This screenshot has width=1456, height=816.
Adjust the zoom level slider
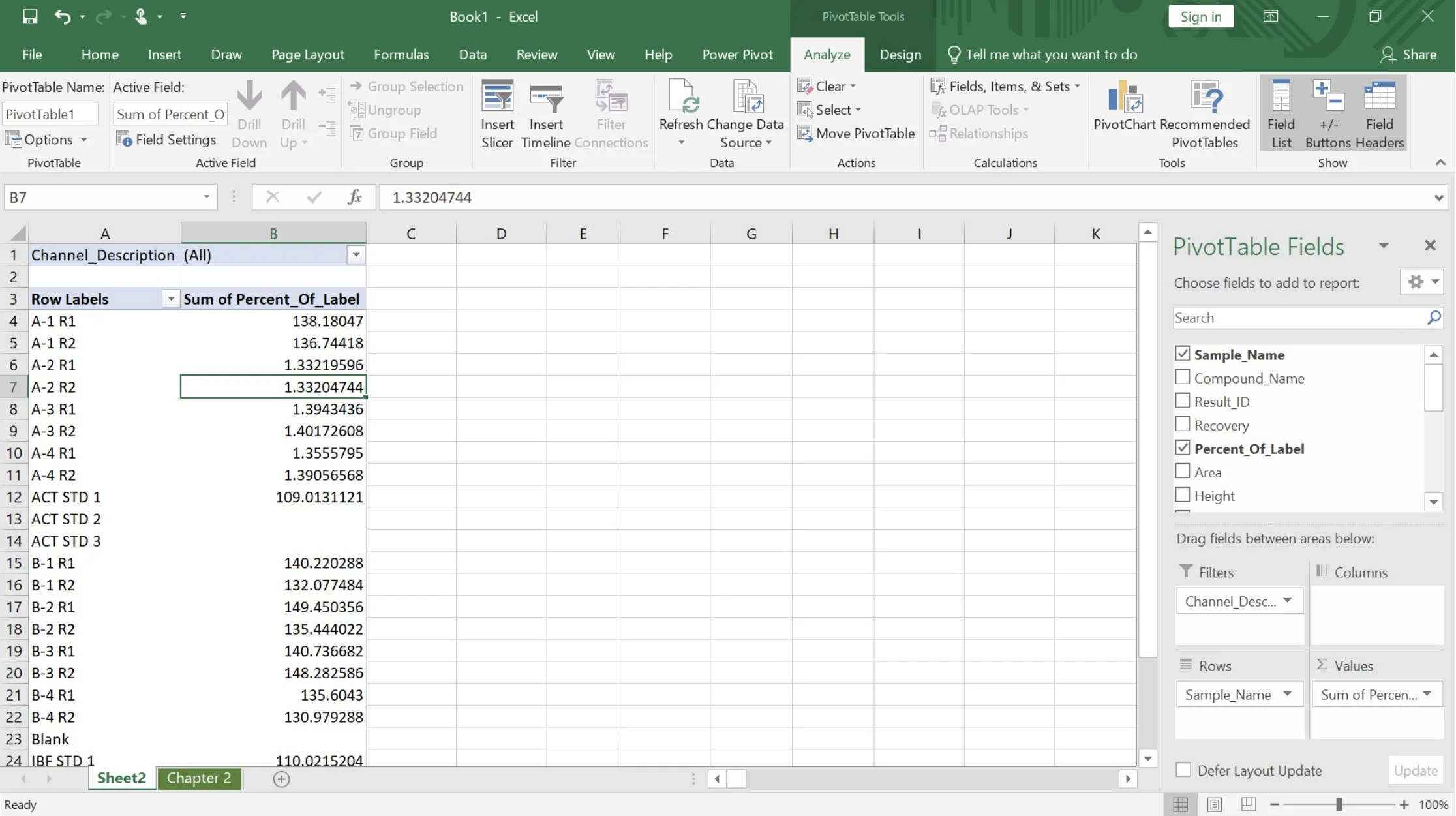(x=1339, y=804)
